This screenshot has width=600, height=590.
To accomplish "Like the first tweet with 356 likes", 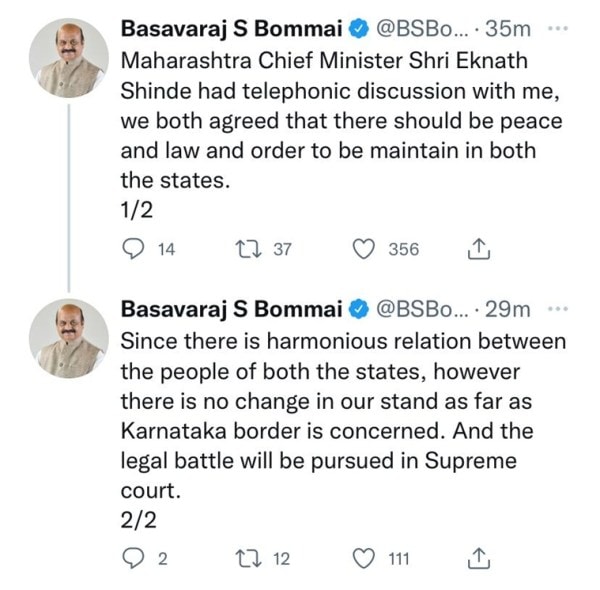I will pyautogui.click(x=365, y=250).
